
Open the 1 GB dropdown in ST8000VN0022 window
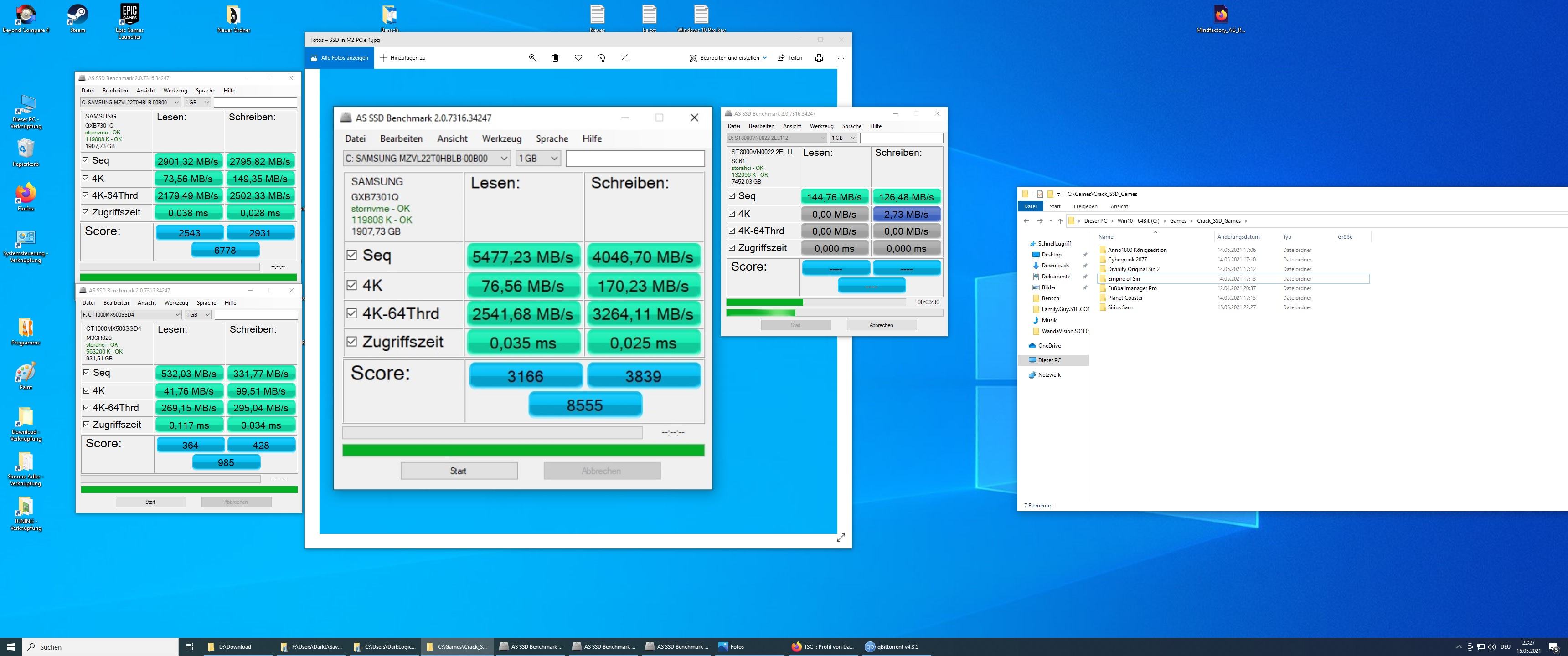click(844, 138)
